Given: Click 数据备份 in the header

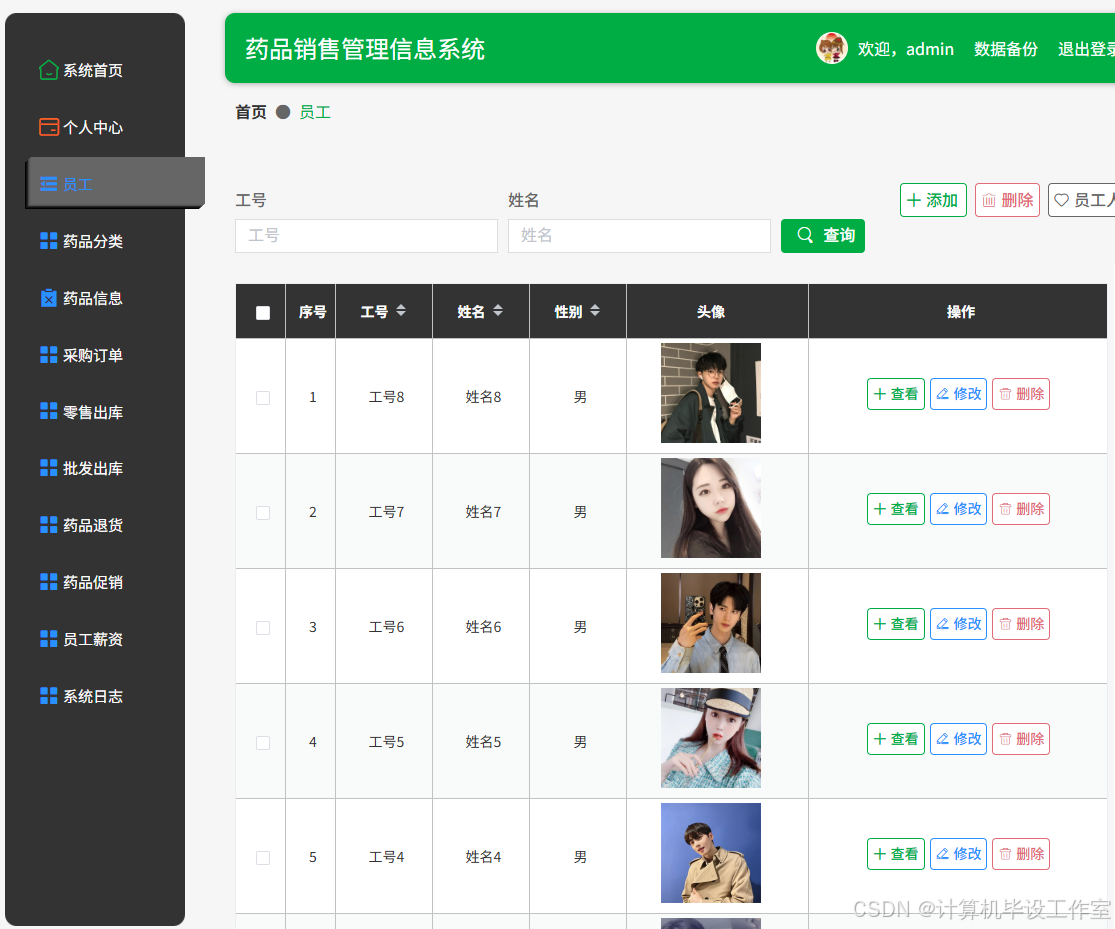Looking at the screenshot, I should (1005, 49).
